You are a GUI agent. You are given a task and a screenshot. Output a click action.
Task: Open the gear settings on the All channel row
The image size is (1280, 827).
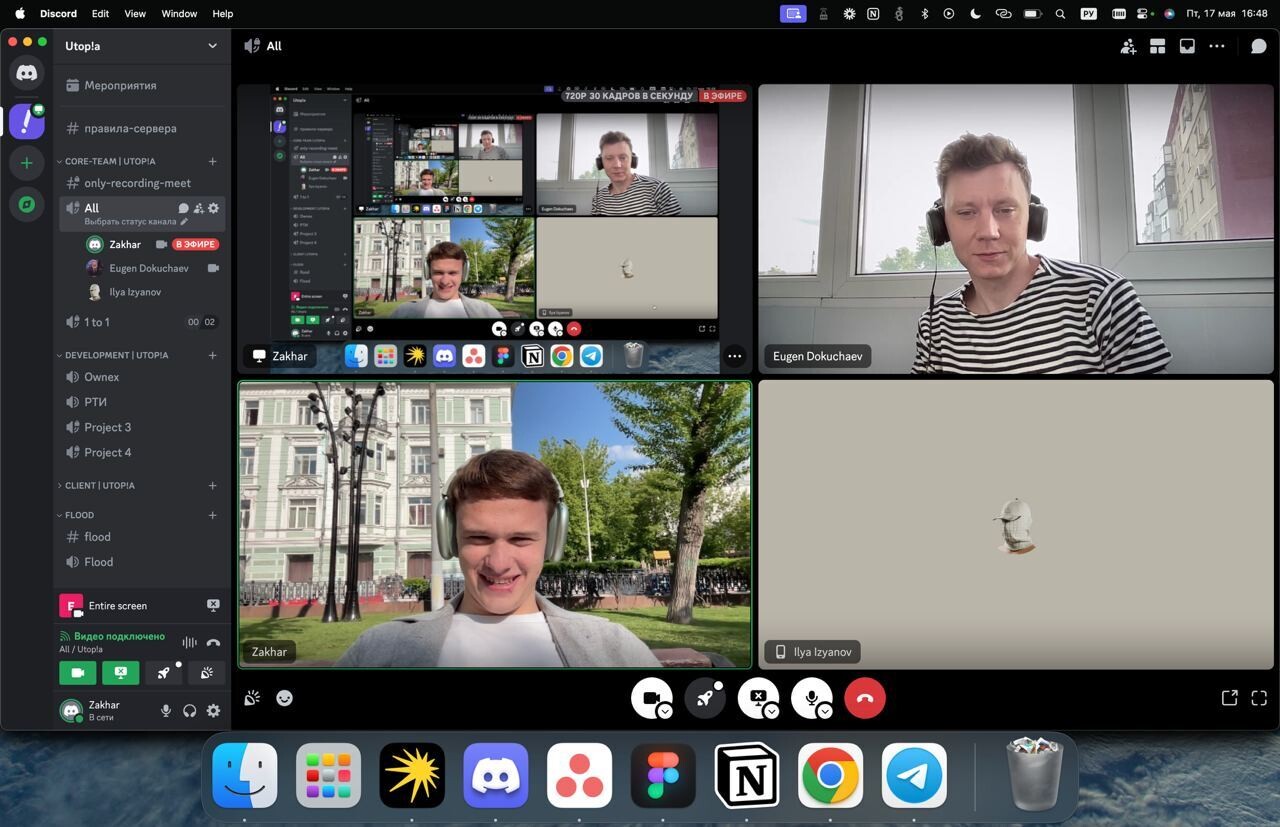(213, 208)
